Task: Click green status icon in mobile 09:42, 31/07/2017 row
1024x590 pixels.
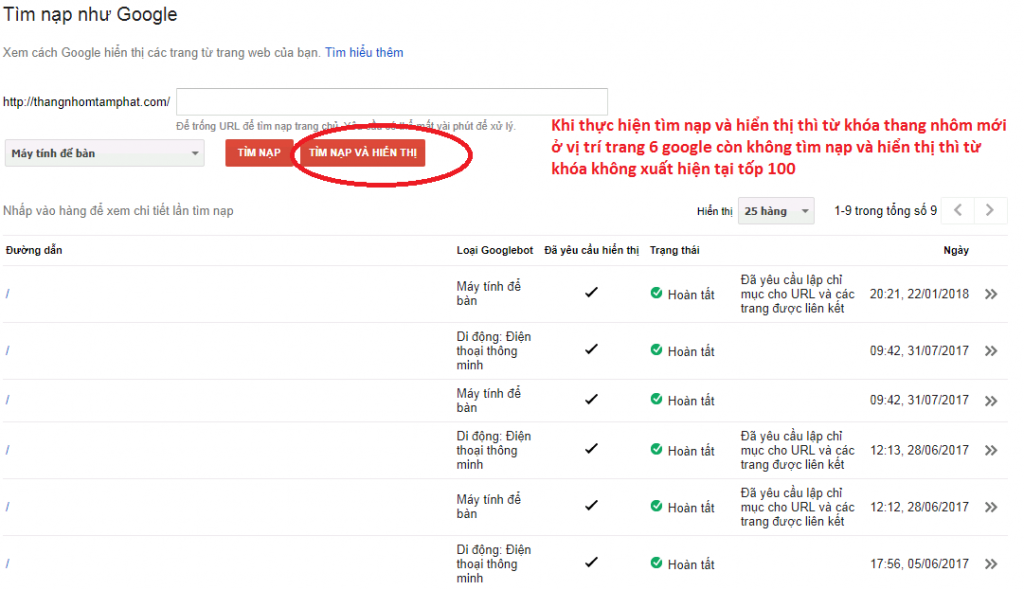Action: 656,350
